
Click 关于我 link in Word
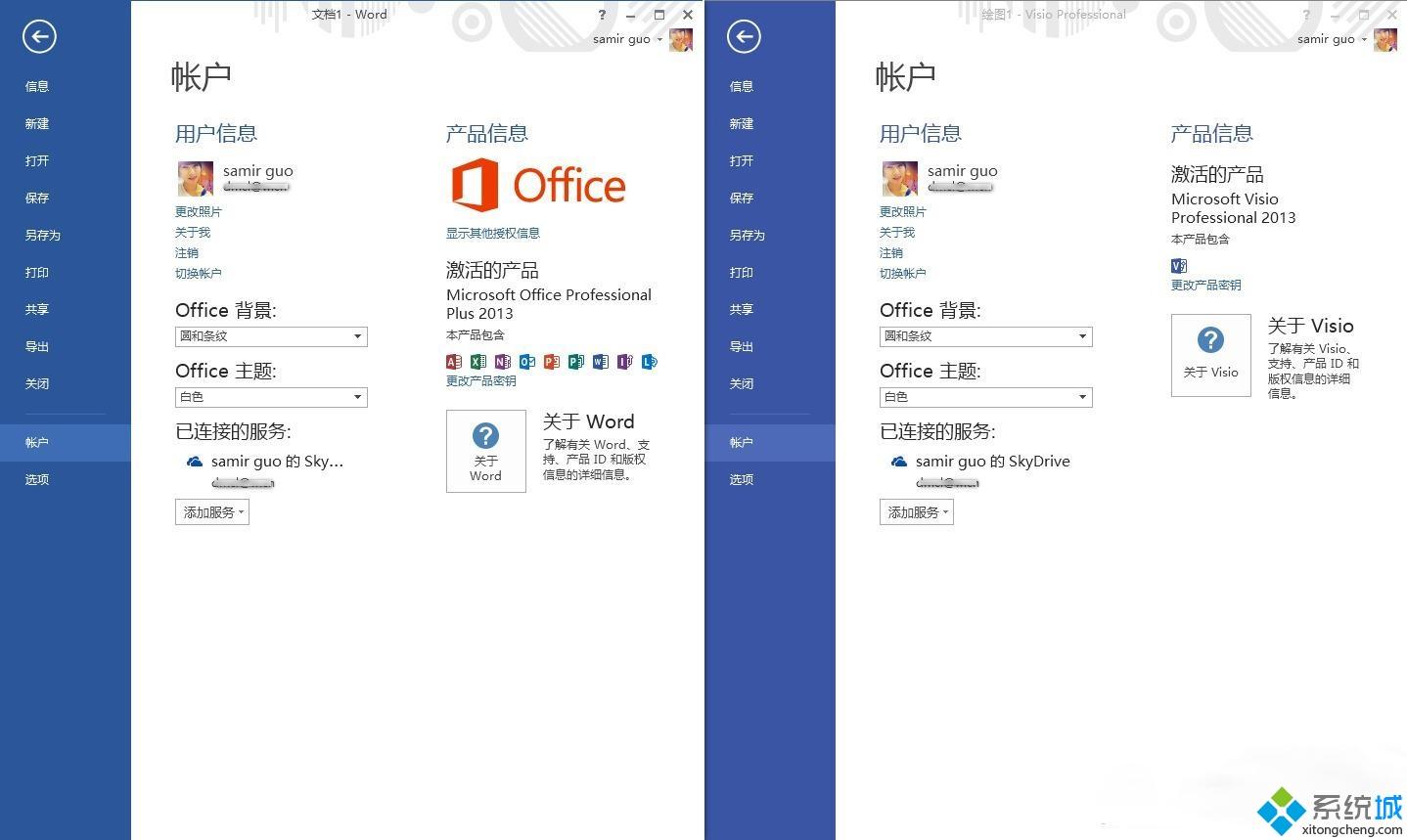point(193,232)
